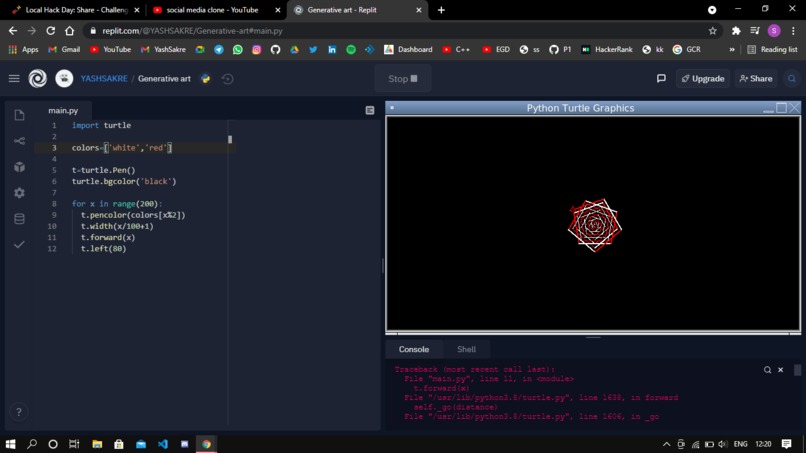Click the search icon in the Replit header
This screenshot has width=806, height=453.
[792, 79]
